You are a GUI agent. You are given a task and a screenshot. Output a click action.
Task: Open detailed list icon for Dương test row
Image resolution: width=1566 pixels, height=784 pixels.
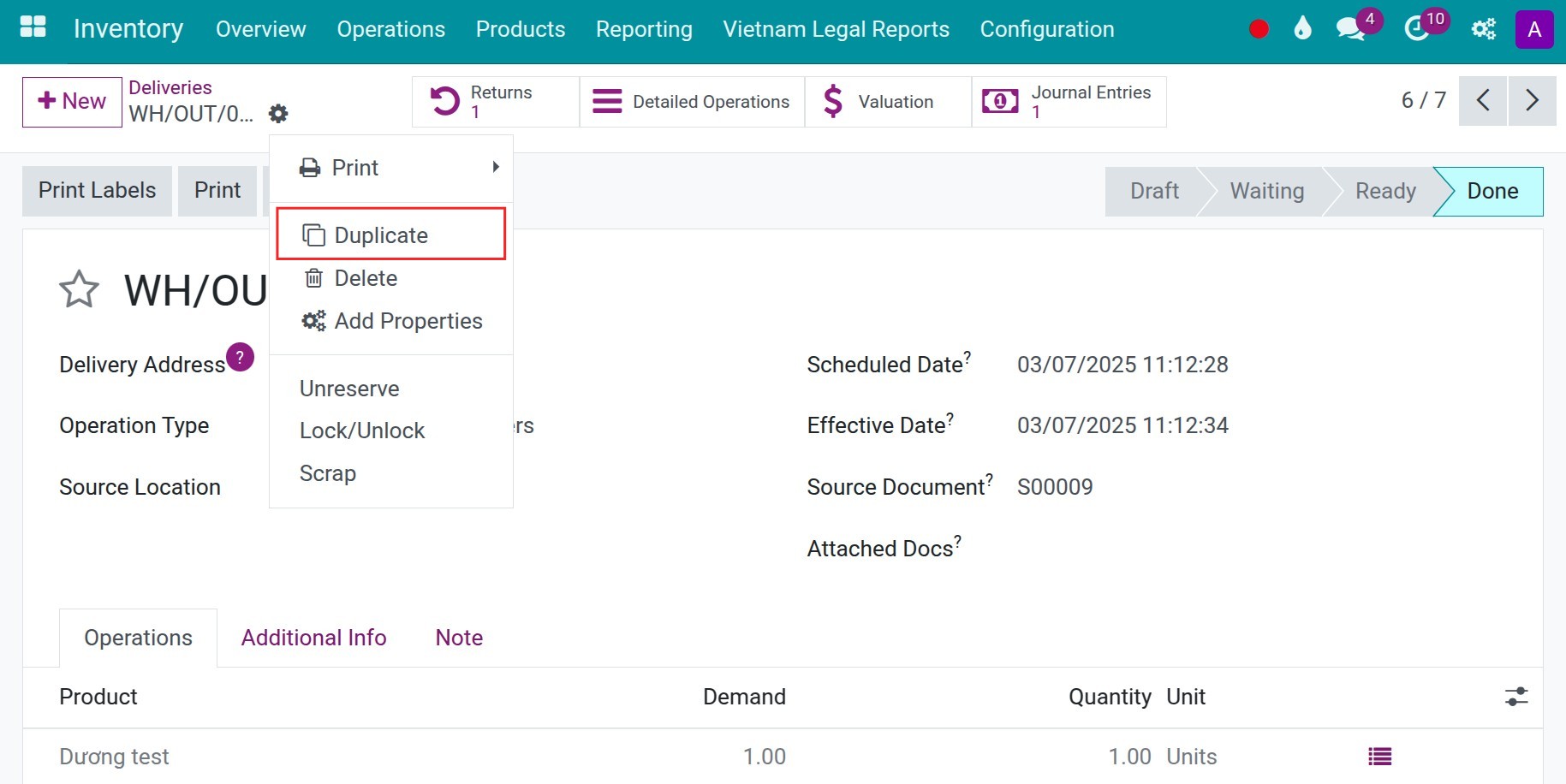(1379, 757)
